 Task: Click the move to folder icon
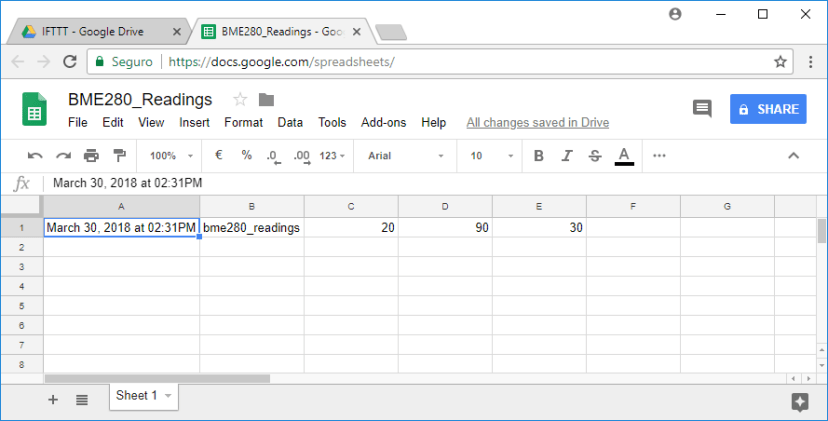click(266, 99)
